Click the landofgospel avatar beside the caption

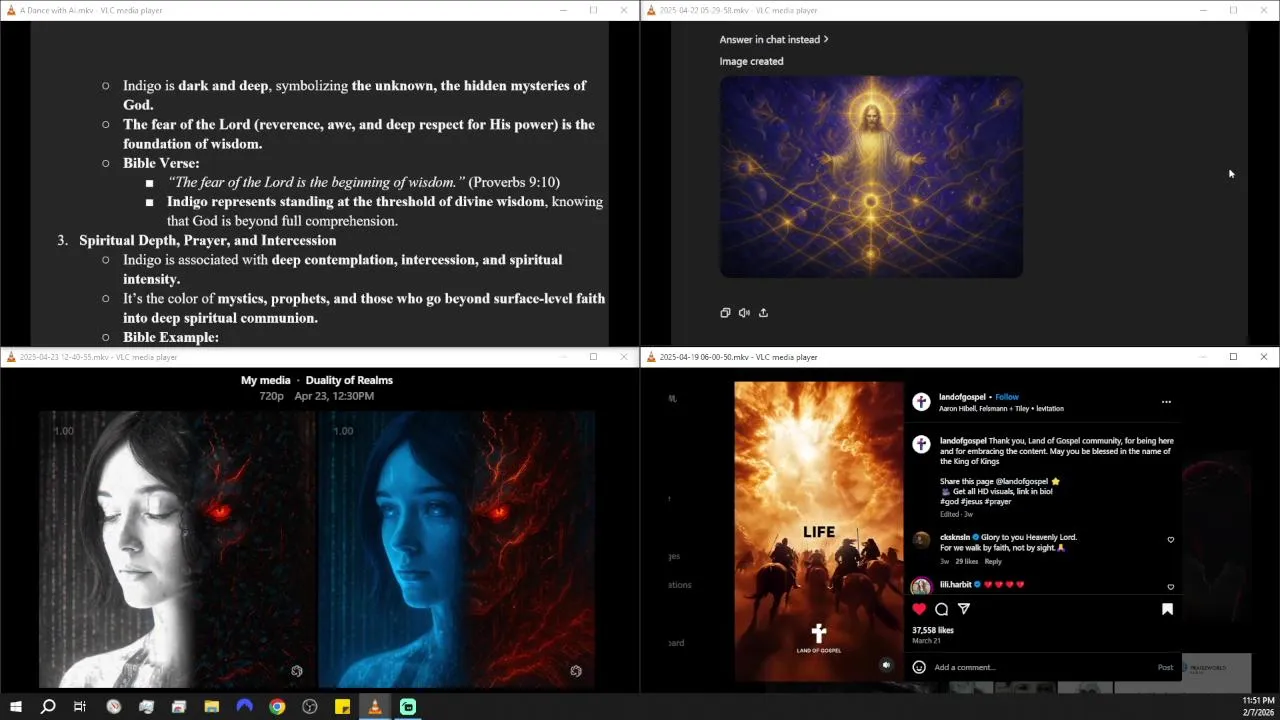click(921, 444)
